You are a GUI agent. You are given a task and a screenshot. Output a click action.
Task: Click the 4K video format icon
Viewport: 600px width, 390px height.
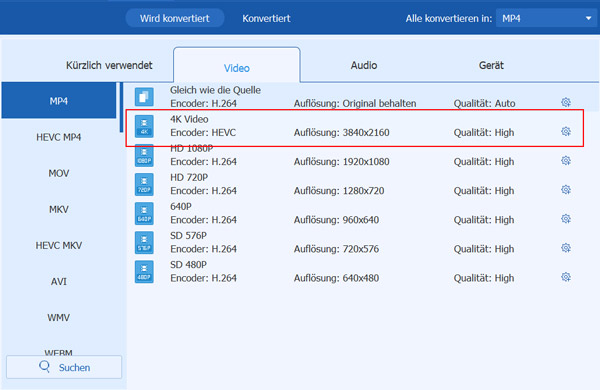pos(144,126)
